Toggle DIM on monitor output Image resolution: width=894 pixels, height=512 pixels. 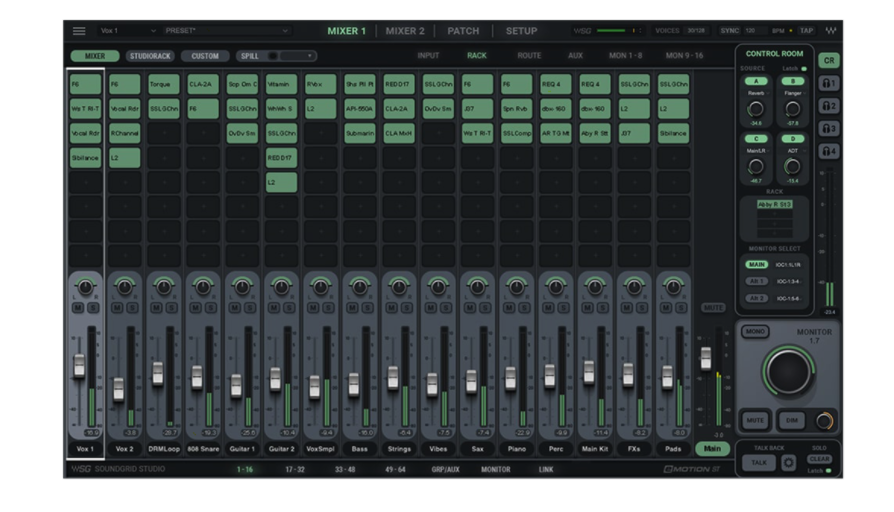tap(792, 420)
